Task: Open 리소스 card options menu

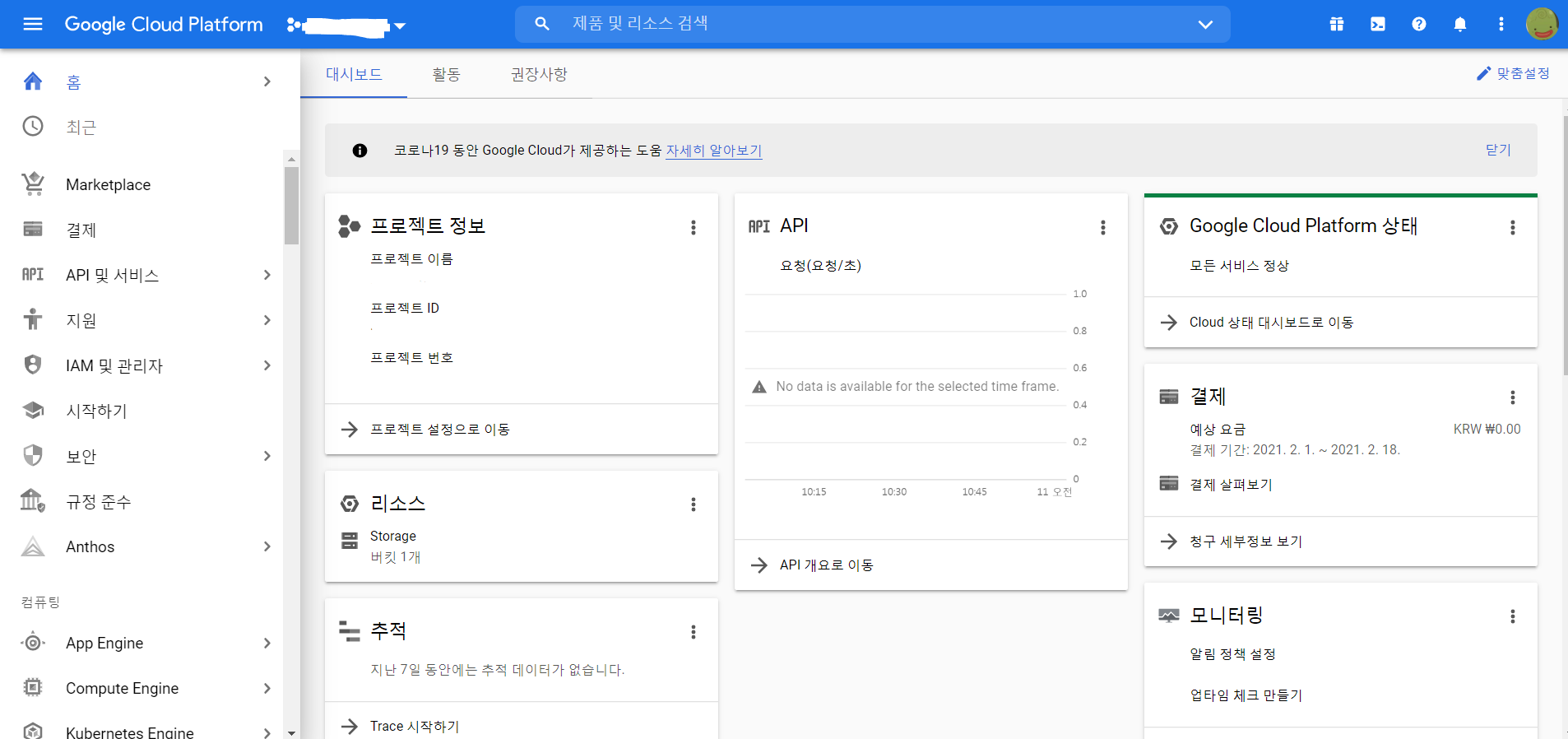Action: click(694, 504)
